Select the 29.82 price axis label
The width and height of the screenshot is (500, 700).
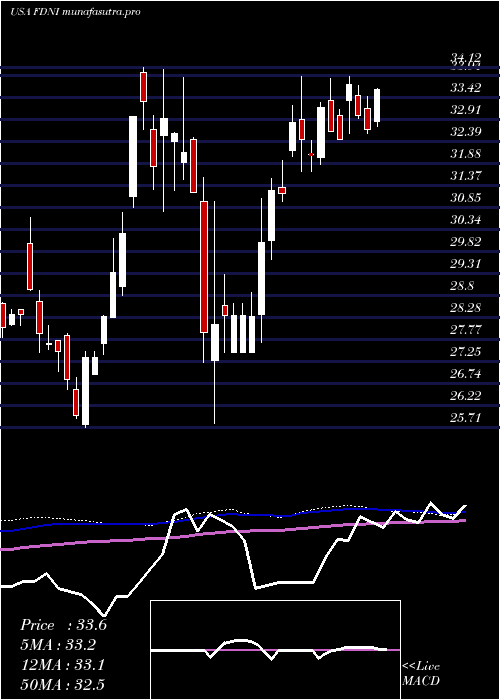466,242
